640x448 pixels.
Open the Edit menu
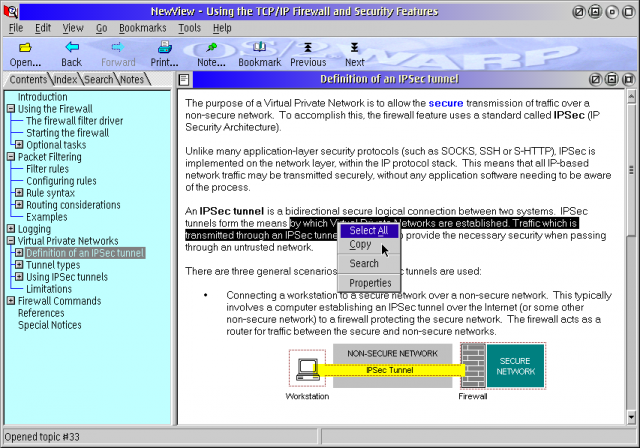(43, 28)
